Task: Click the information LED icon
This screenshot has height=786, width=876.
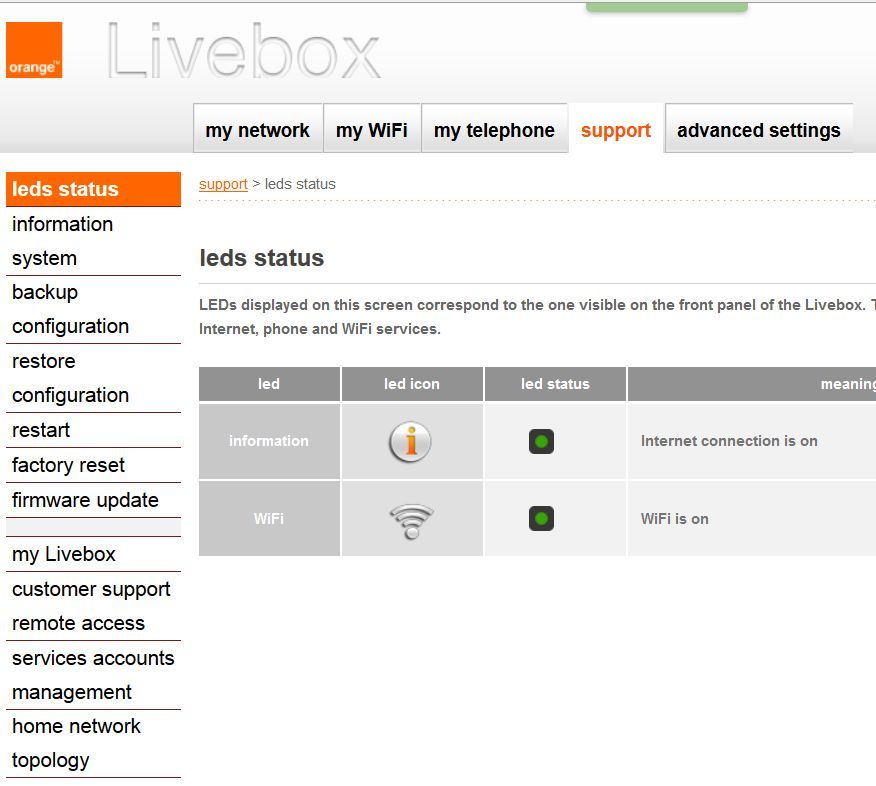Action: (411, 441)
